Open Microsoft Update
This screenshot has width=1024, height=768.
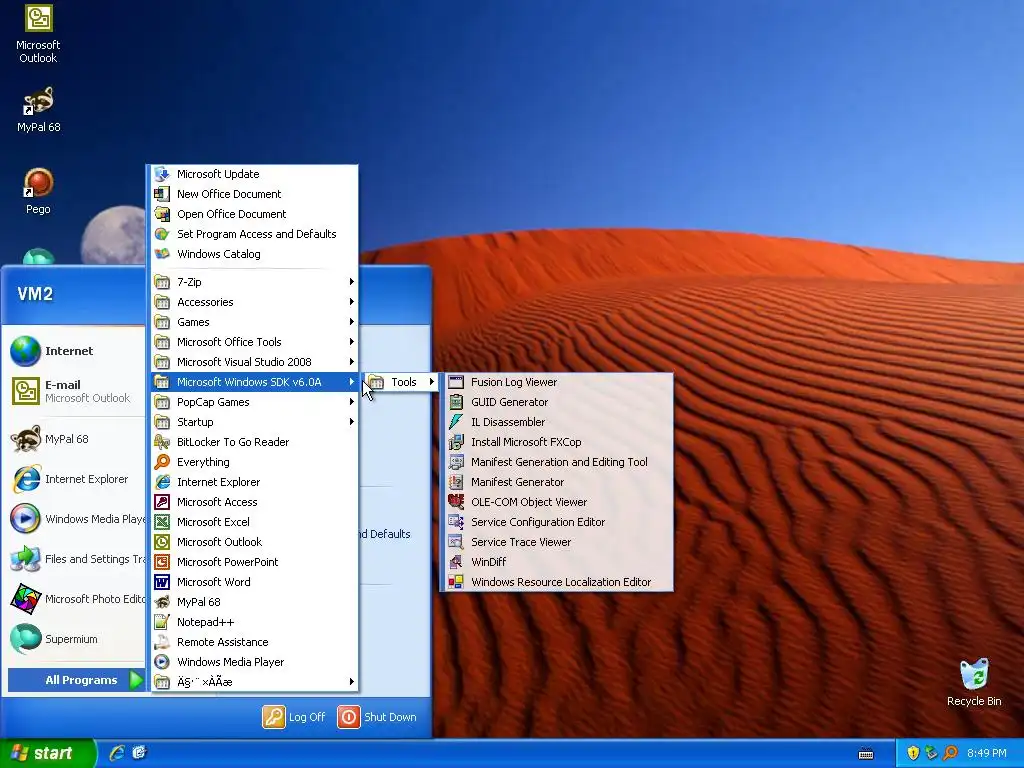255,174
